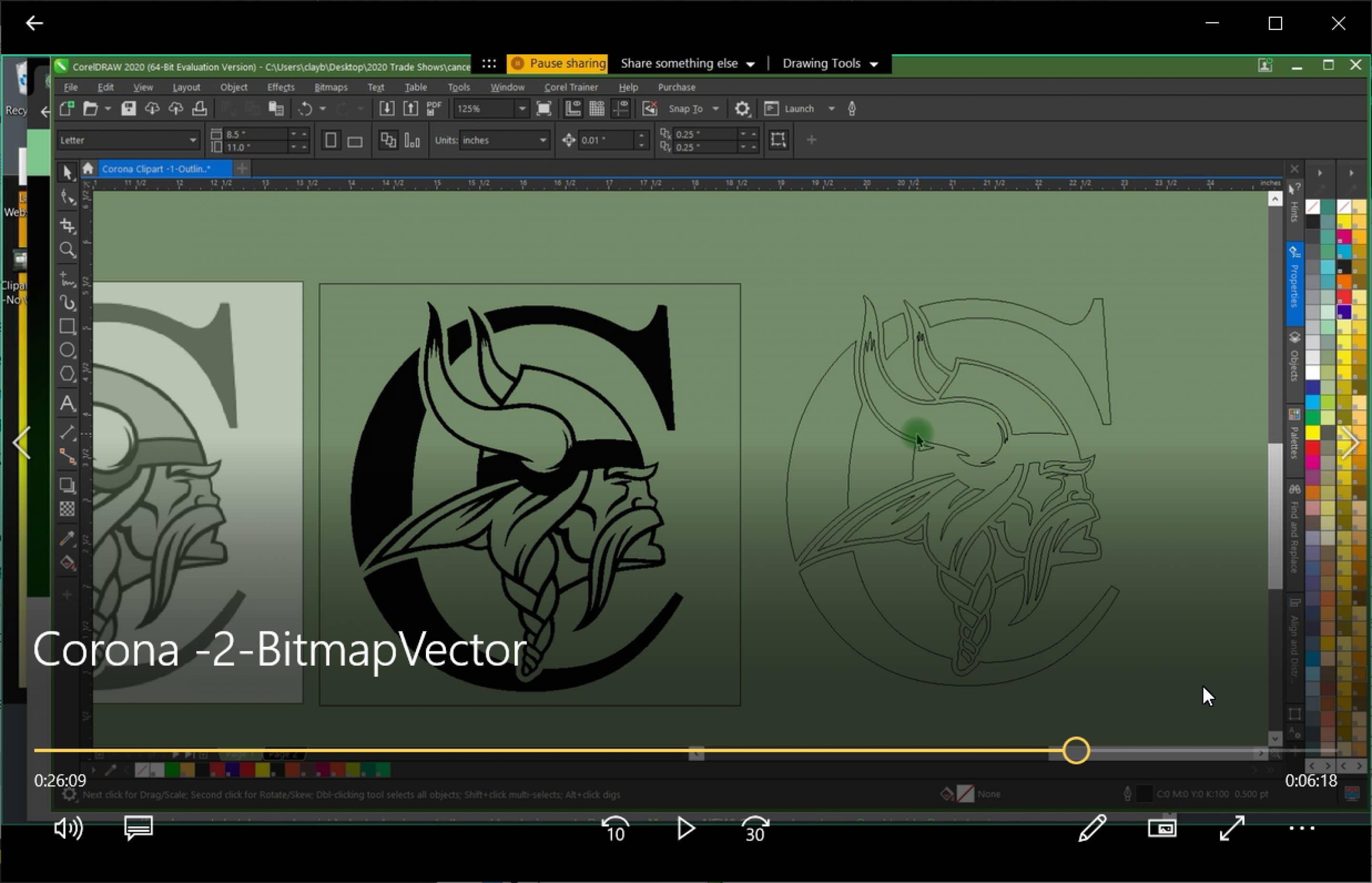The image size is (1372, 883).
Task: Click the Open folder icon
Action: 90,108
